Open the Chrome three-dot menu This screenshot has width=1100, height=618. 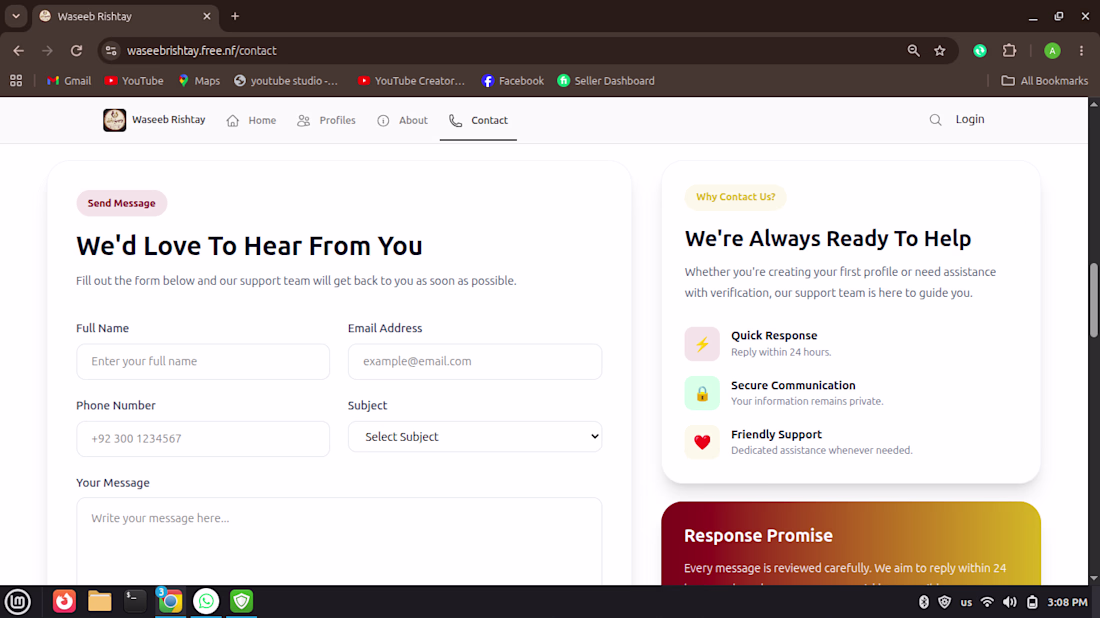pos(1081,51)
